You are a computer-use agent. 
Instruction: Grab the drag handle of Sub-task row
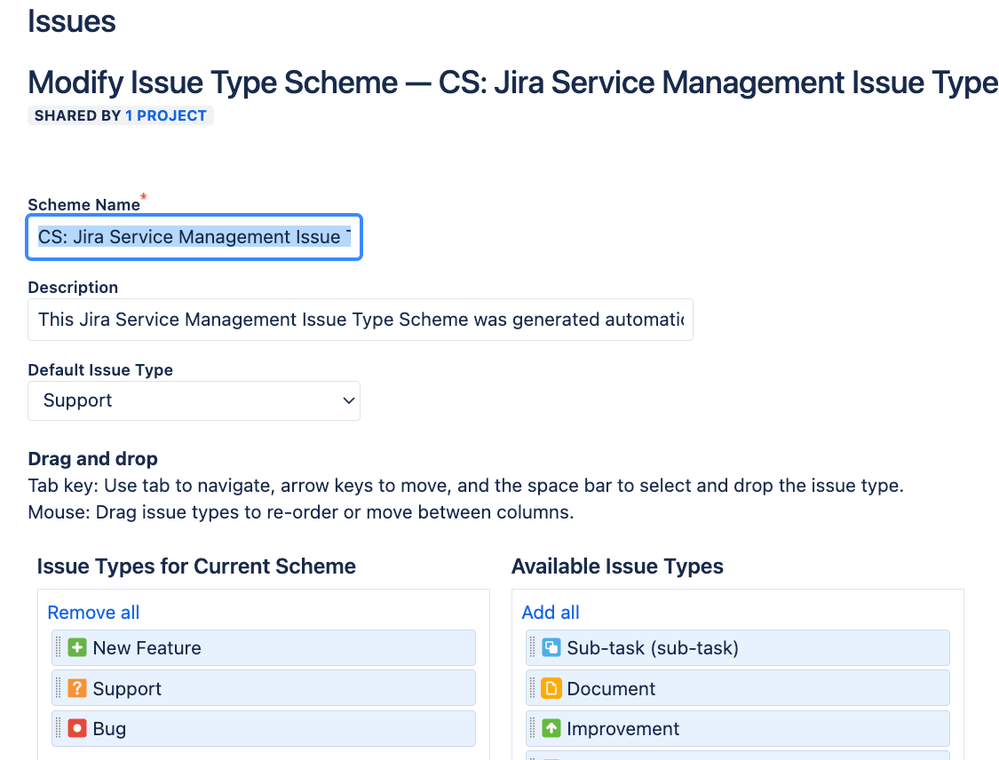(x=533, y=648)
